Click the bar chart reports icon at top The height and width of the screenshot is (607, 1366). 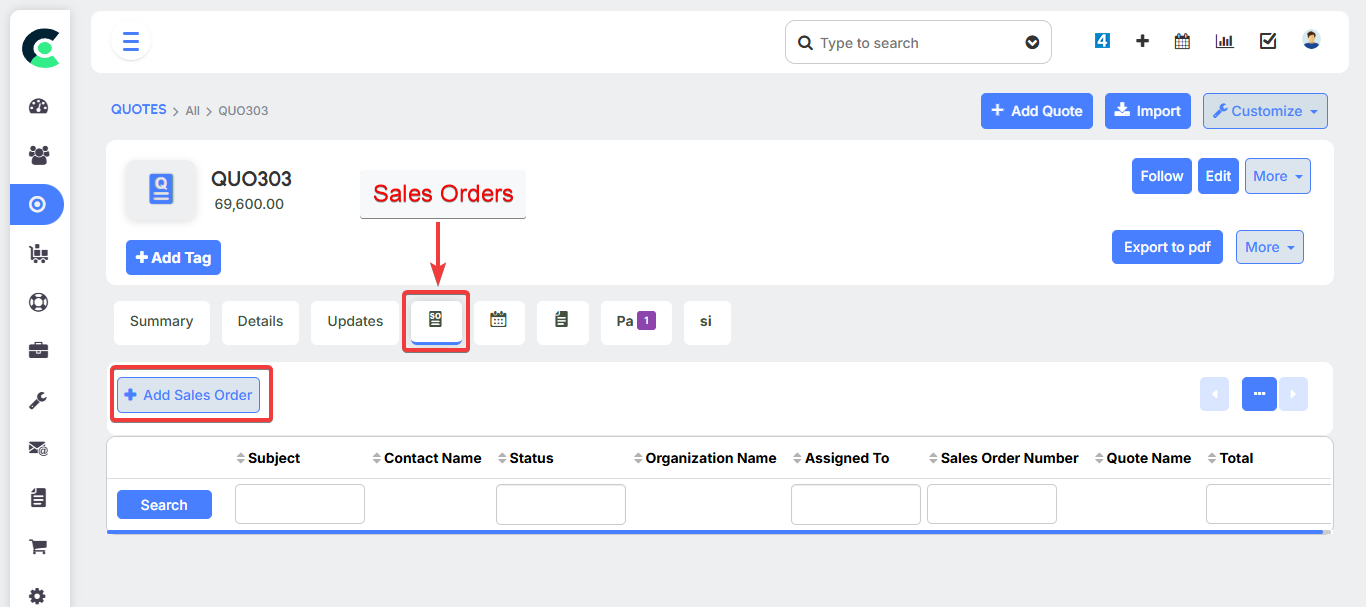(1224, 41)
